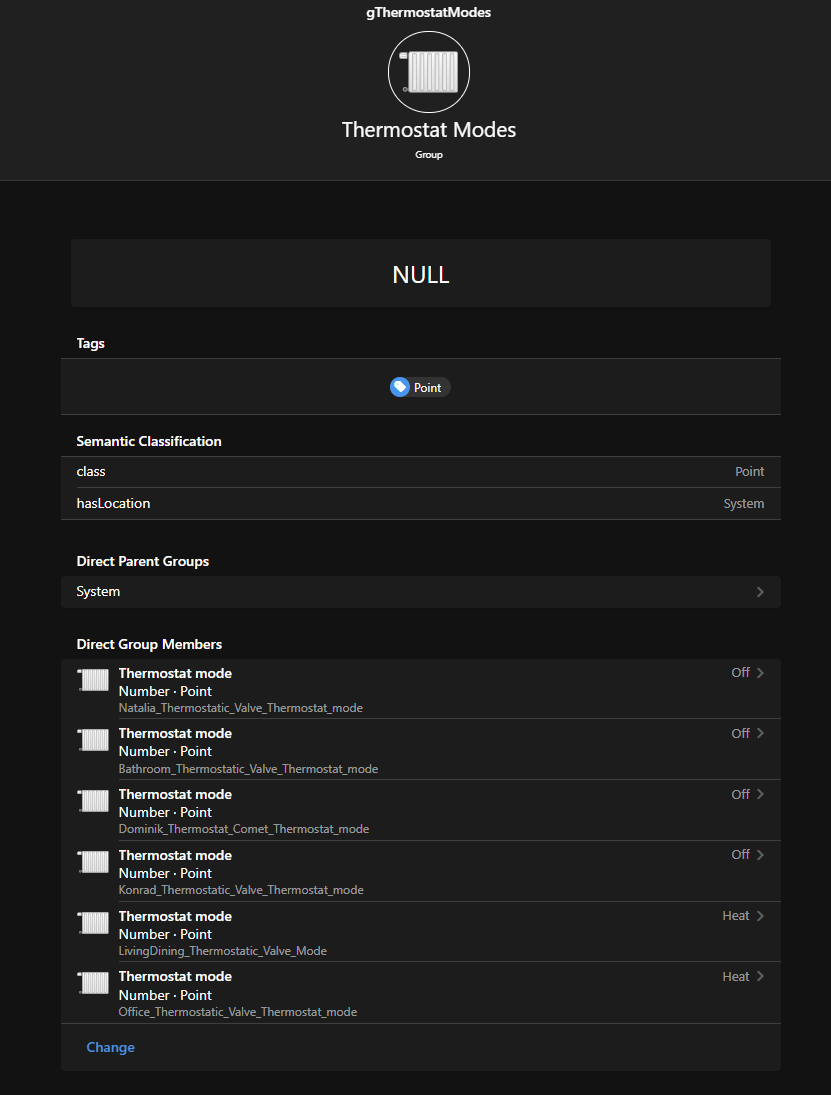Viewport: 831px width, 1095px height.
Task: Click the large radiator icon in the header
Action: click(x=429, y=72)
